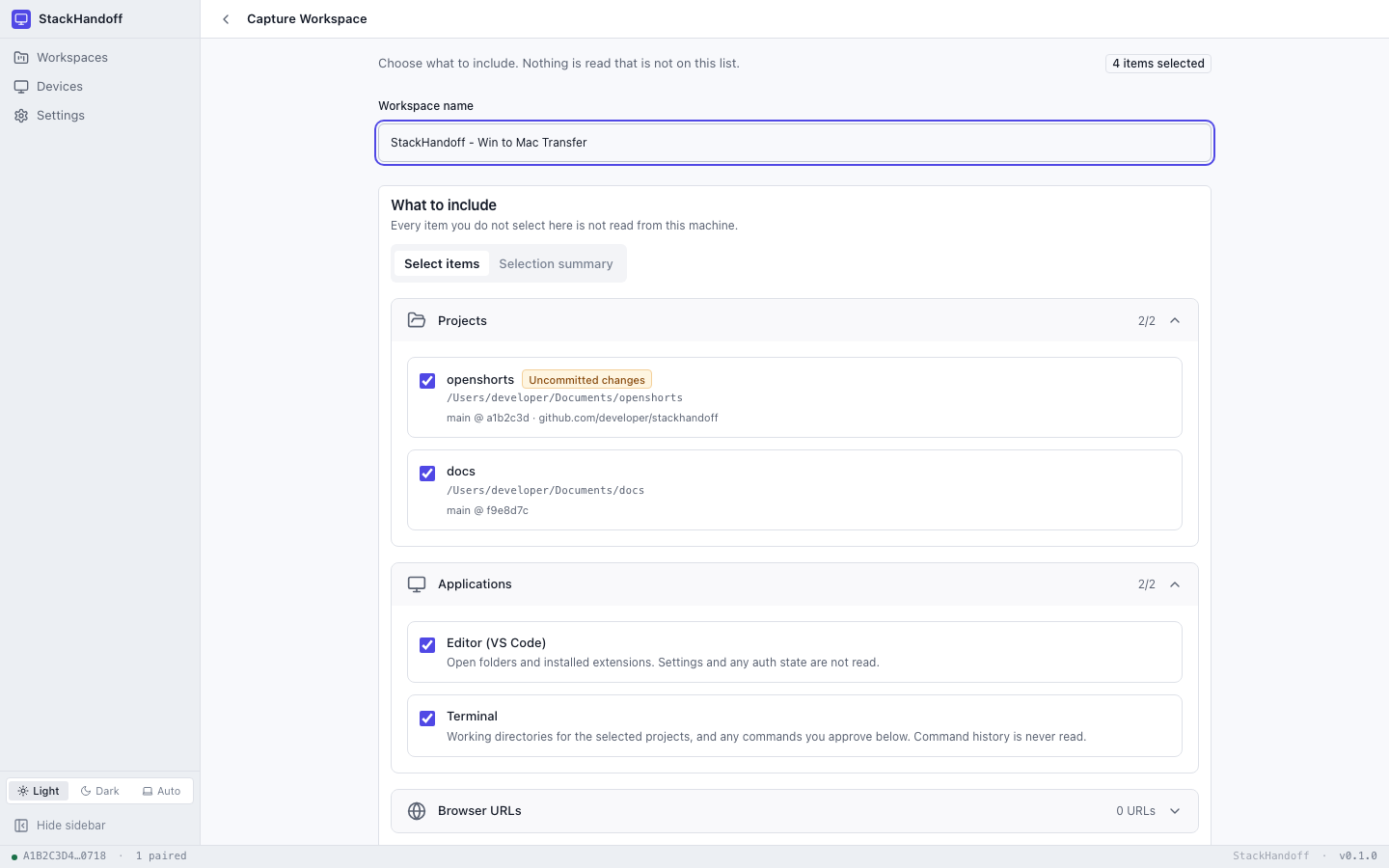Uncheck the openshorts project checkbox

tap(427, 381)
